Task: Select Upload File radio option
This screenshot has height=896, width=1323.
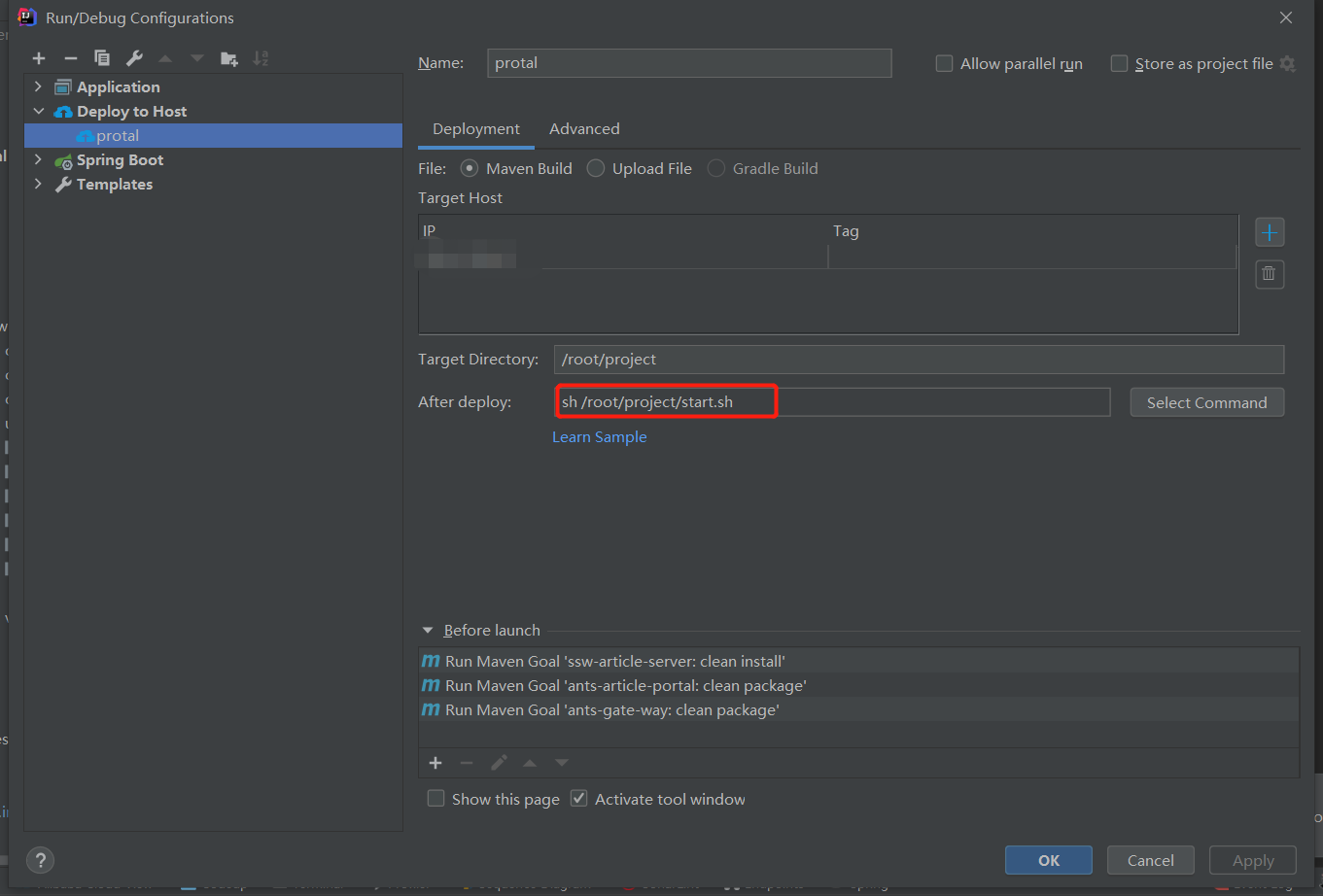Action: pyautogui.click(x=596, y=168)
